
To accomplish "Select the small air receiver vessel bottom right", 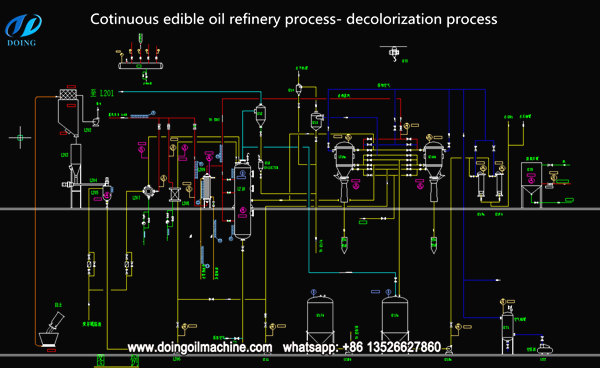I will (x=507, y=332).
